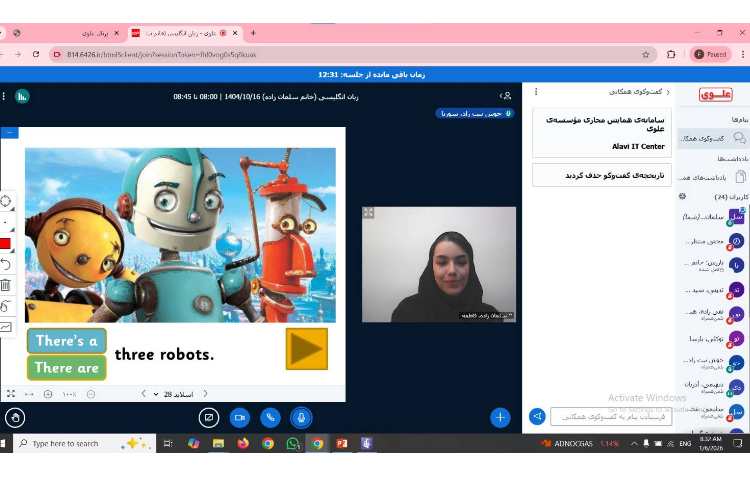
Task: Open the Paused profile button
Action: [710, 55]
